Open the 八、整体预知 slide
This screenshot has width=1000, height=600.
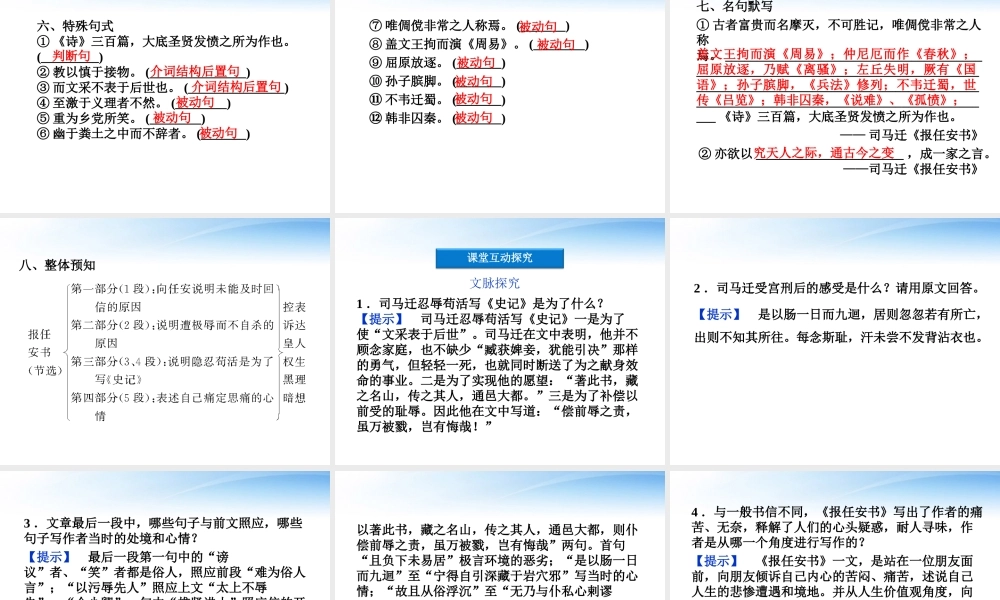pos(165,341)
